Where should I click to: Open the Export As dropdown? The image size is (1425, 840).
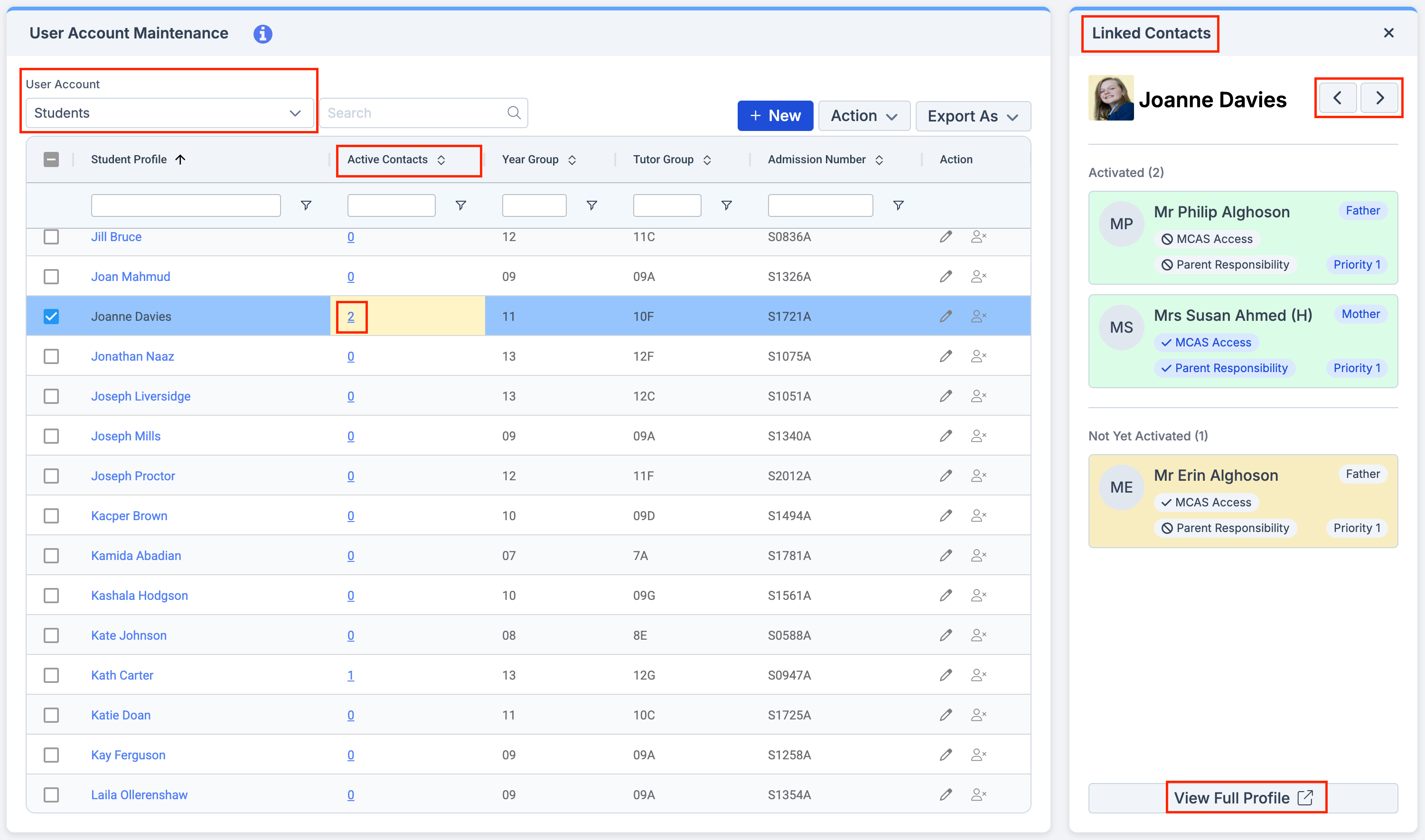[973, 115]
